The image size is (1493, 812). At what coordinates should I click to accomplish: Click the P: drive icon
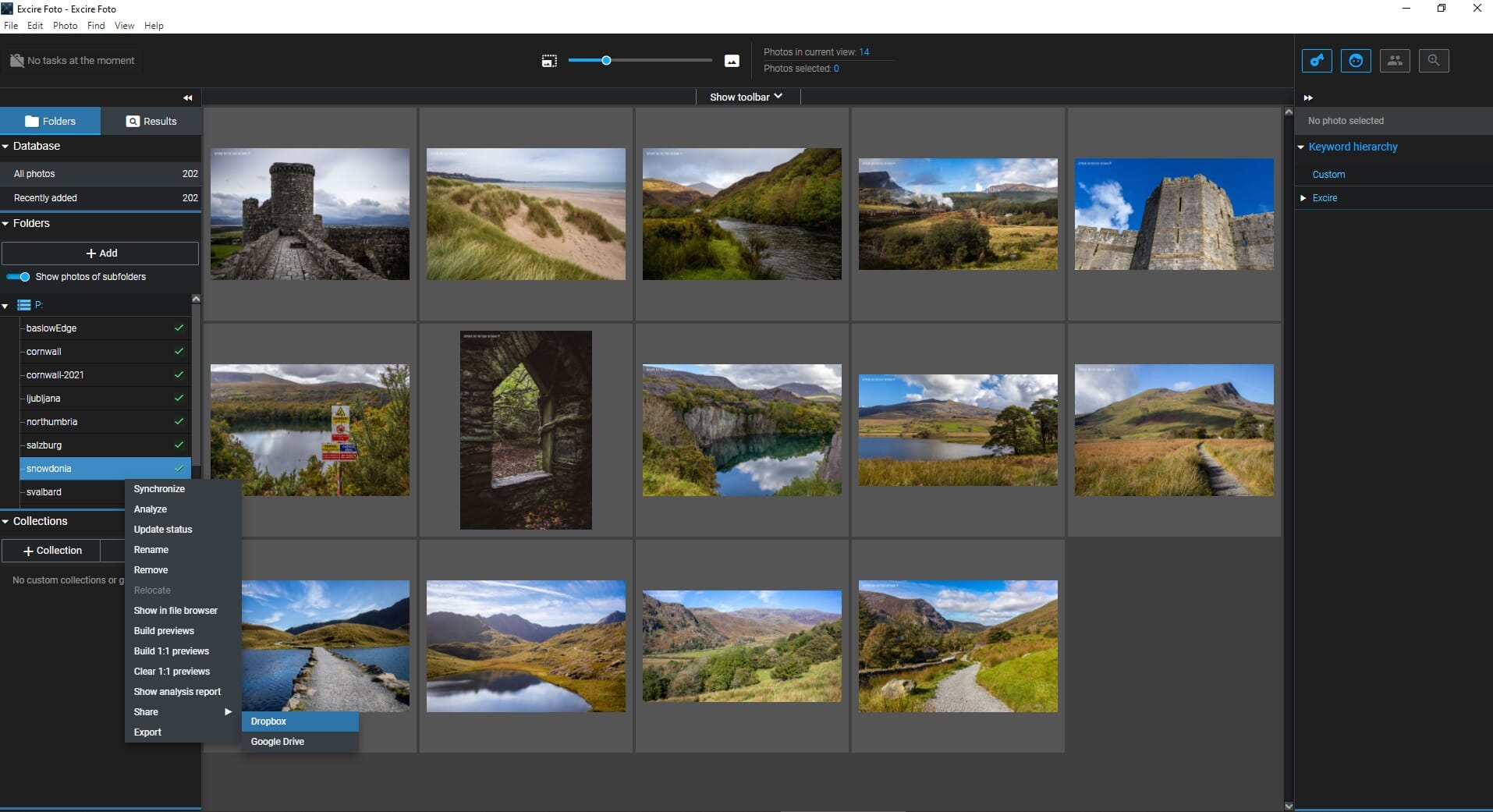[24, 305]
